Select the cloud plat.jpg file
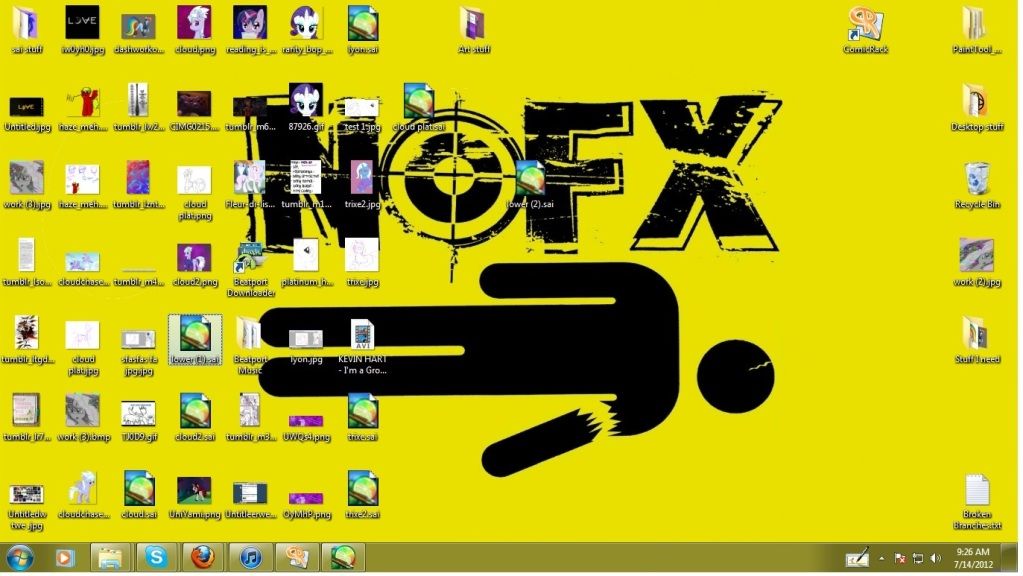The height and width of the screenshot is (576, 1023). pos(83,348)
